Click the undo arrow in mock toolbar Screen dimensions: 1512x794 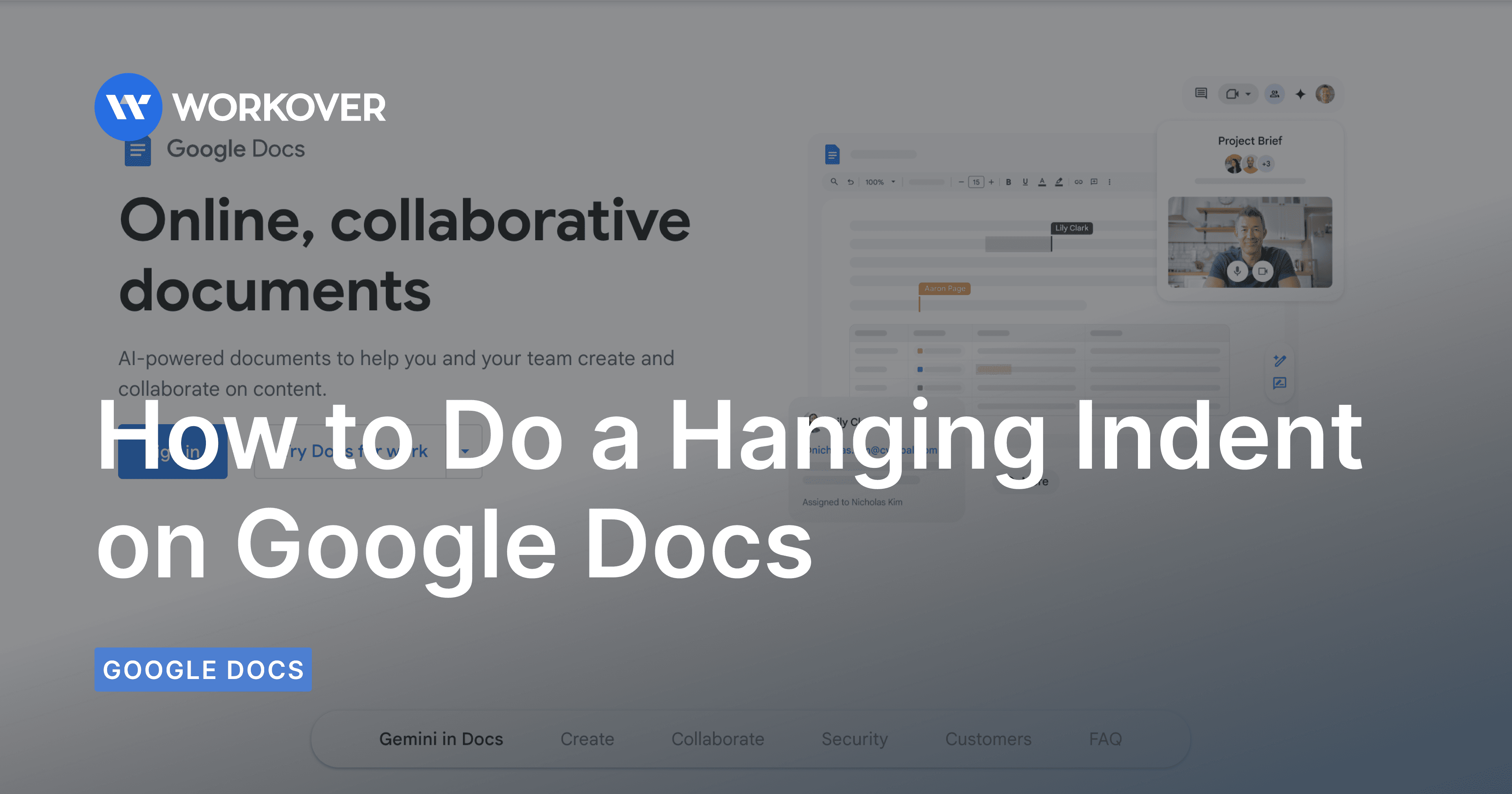[x=850, y=182]
